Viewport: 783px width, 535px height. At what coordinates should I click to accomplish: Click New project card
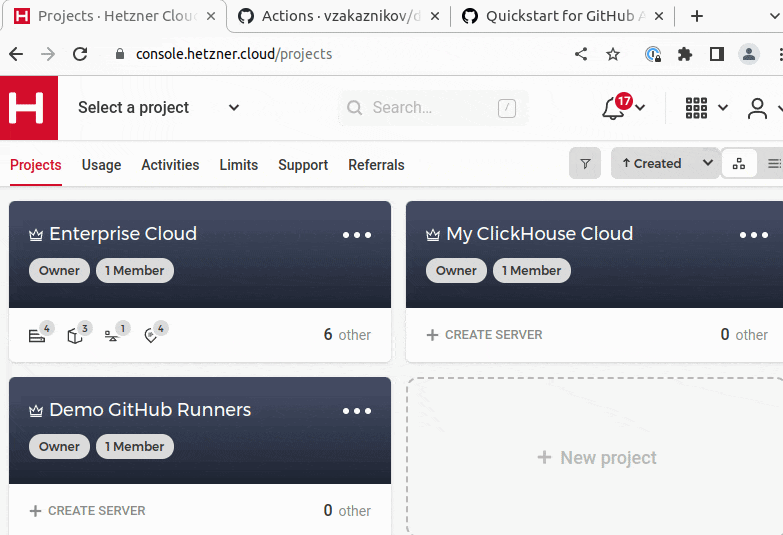point(597,458)
